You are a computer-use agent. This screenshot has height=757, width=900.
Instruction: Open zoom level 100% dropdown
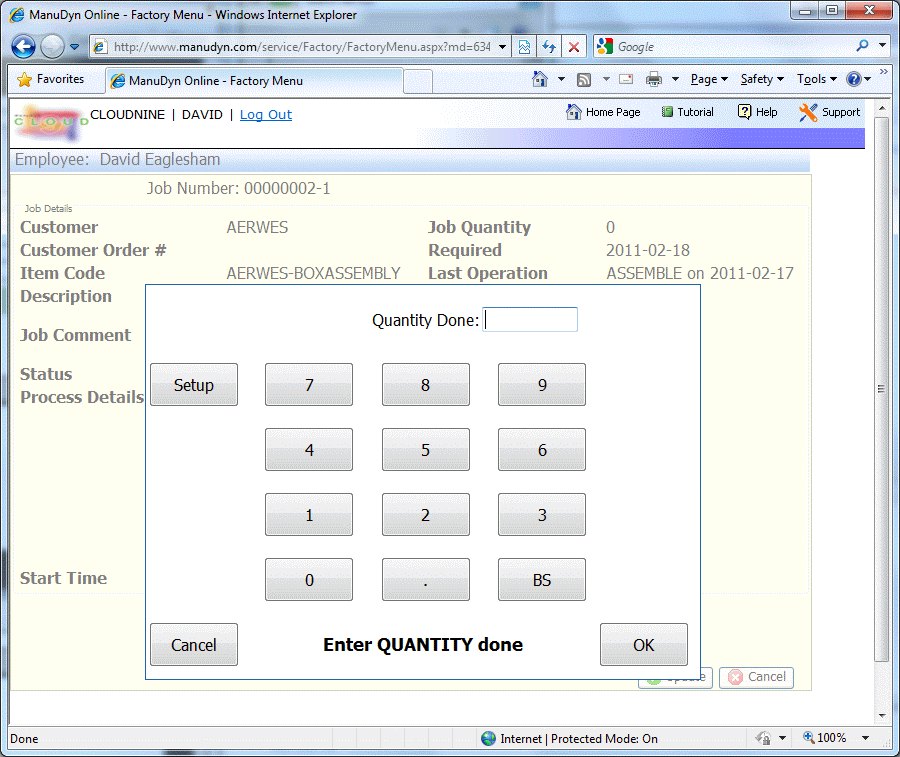pos(832,738)
